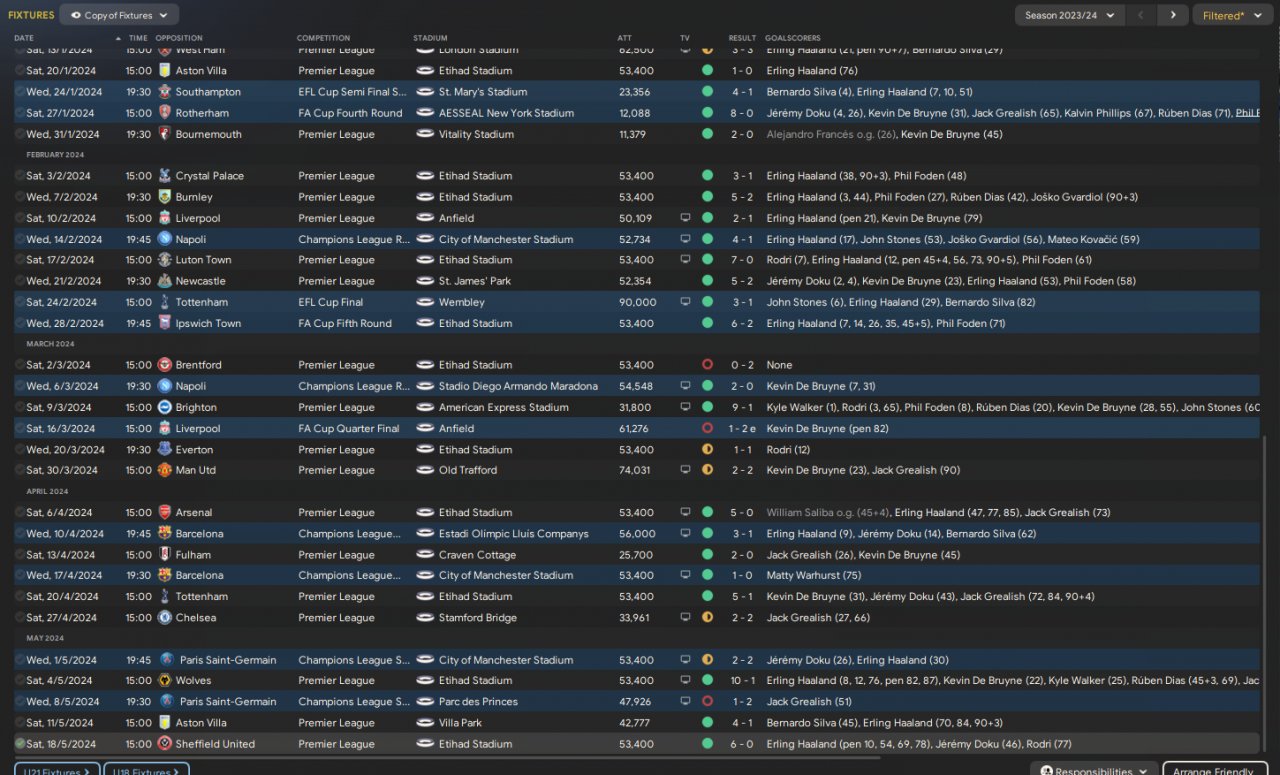1280x775 pixels.
Task: Tick the row selector for Sat, 27/4/2024
Action: pyautogui.click(x=20, y=617)
